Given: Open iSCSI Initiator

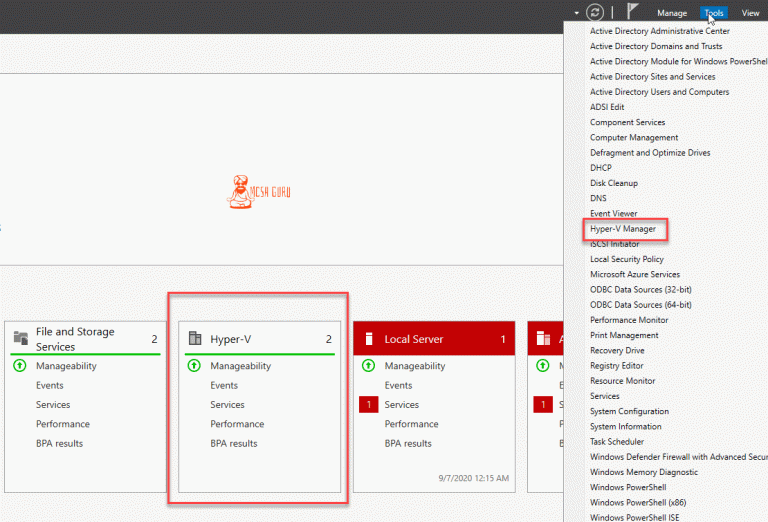Looking at the screenshot, I should pos(614,244).
